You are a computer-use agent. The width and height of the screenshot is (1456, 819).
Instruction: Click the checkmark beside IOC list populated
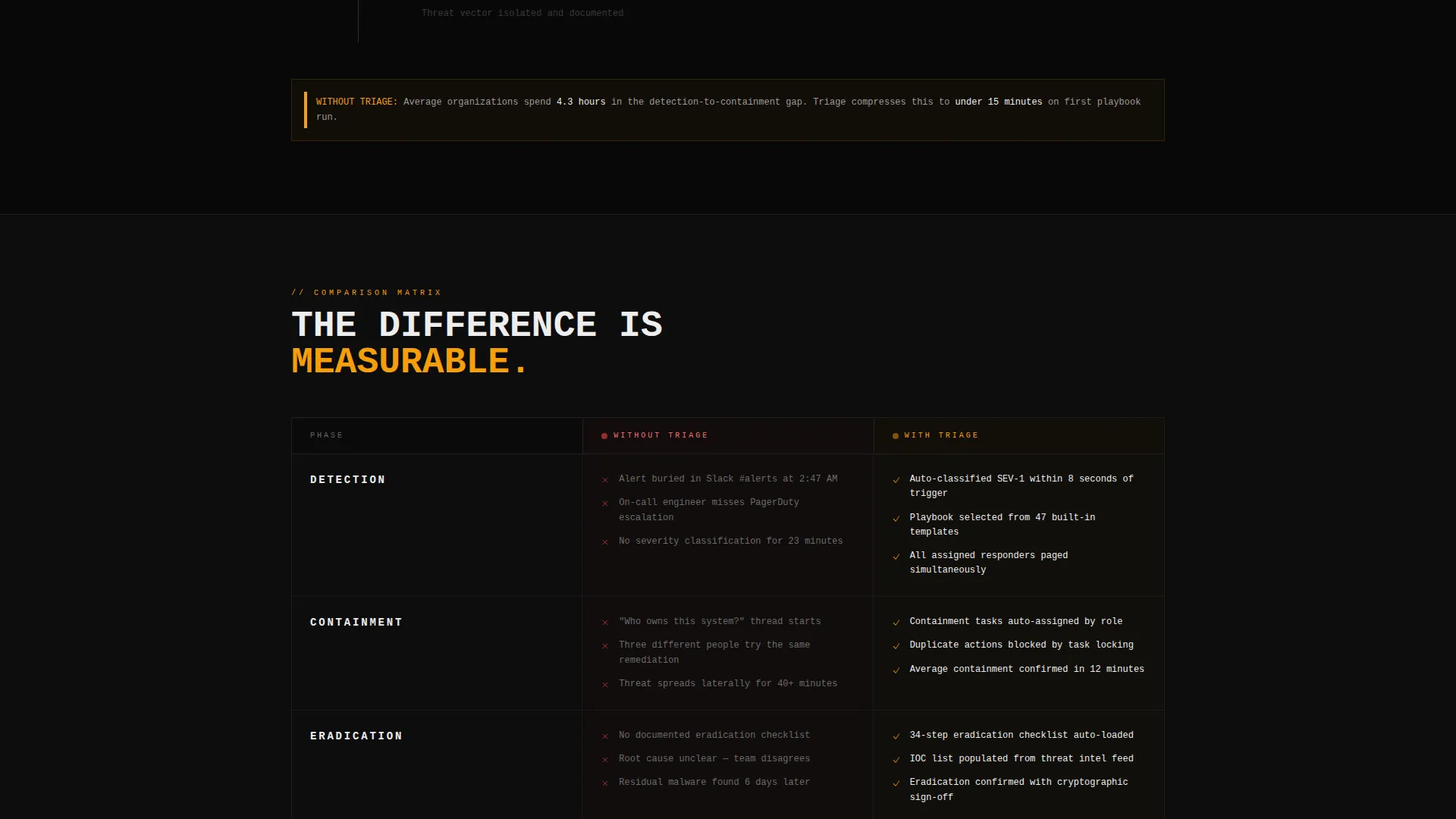pos(896,760)
